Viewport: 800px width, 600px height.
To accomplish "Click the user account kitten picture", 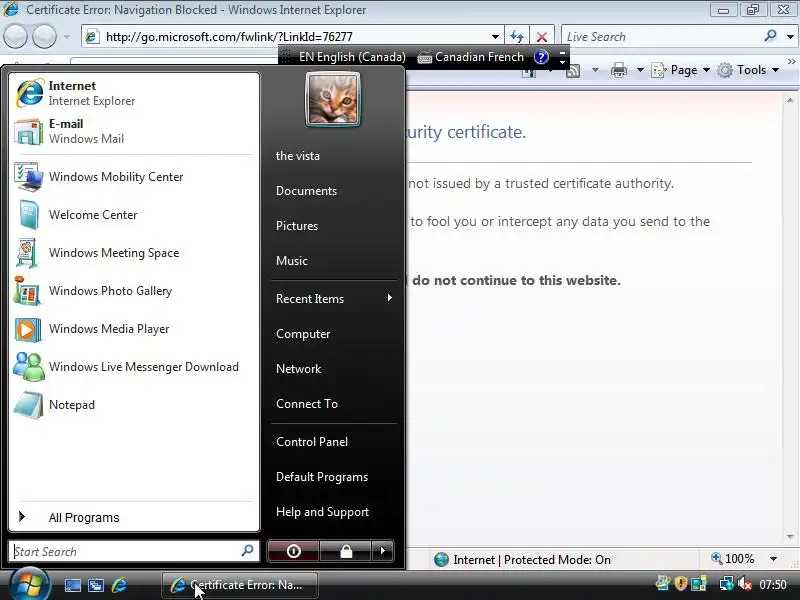I will (x=333, y=99).
